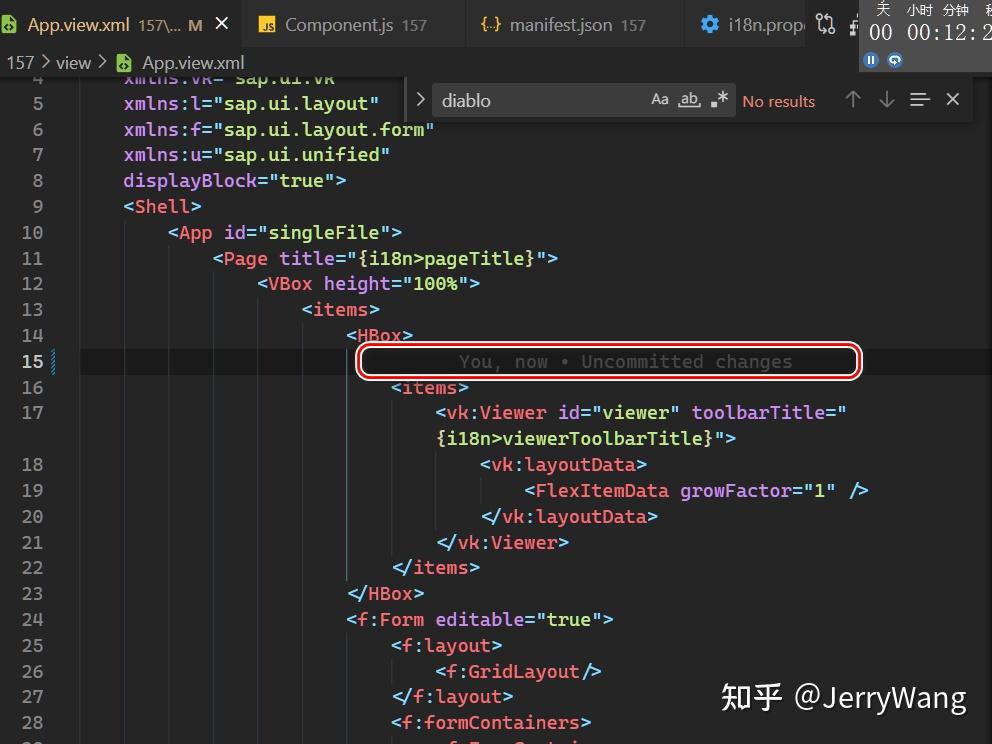Click the restart icon on the timer overlay
The image size is (992, 744).
point(895,60)
